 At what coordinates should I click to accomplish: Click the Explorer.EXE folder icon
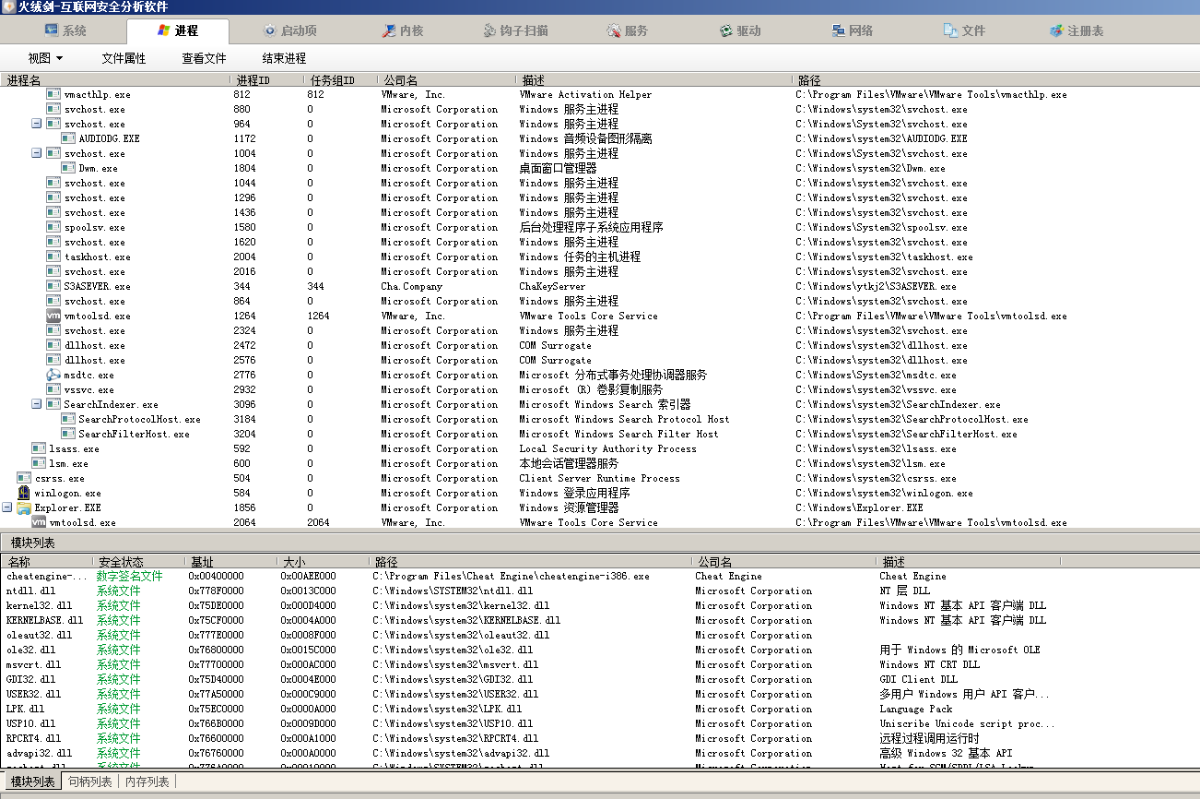pyautogui.click(x=24, y=508)
